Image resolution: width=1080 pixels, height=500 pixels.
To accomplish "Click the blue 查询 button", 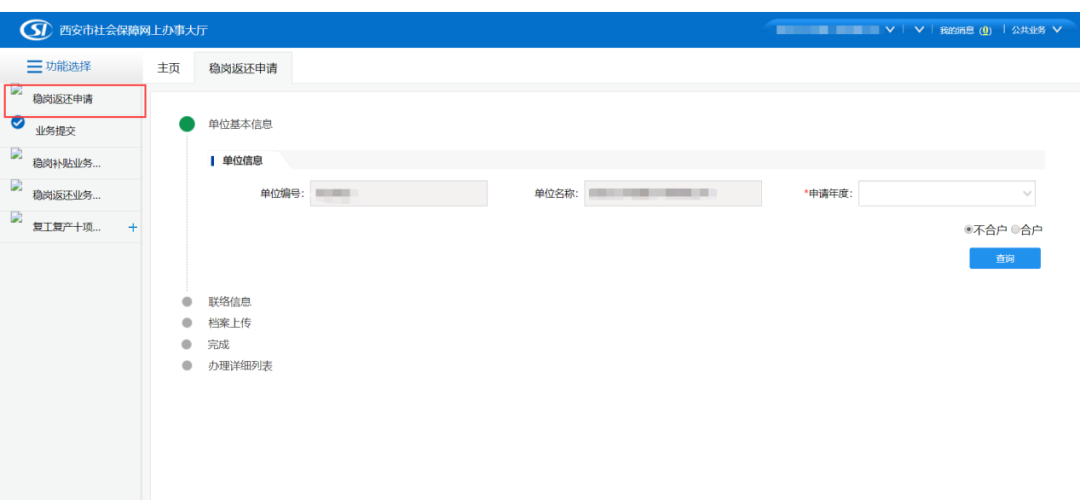I will [1005, 258].
